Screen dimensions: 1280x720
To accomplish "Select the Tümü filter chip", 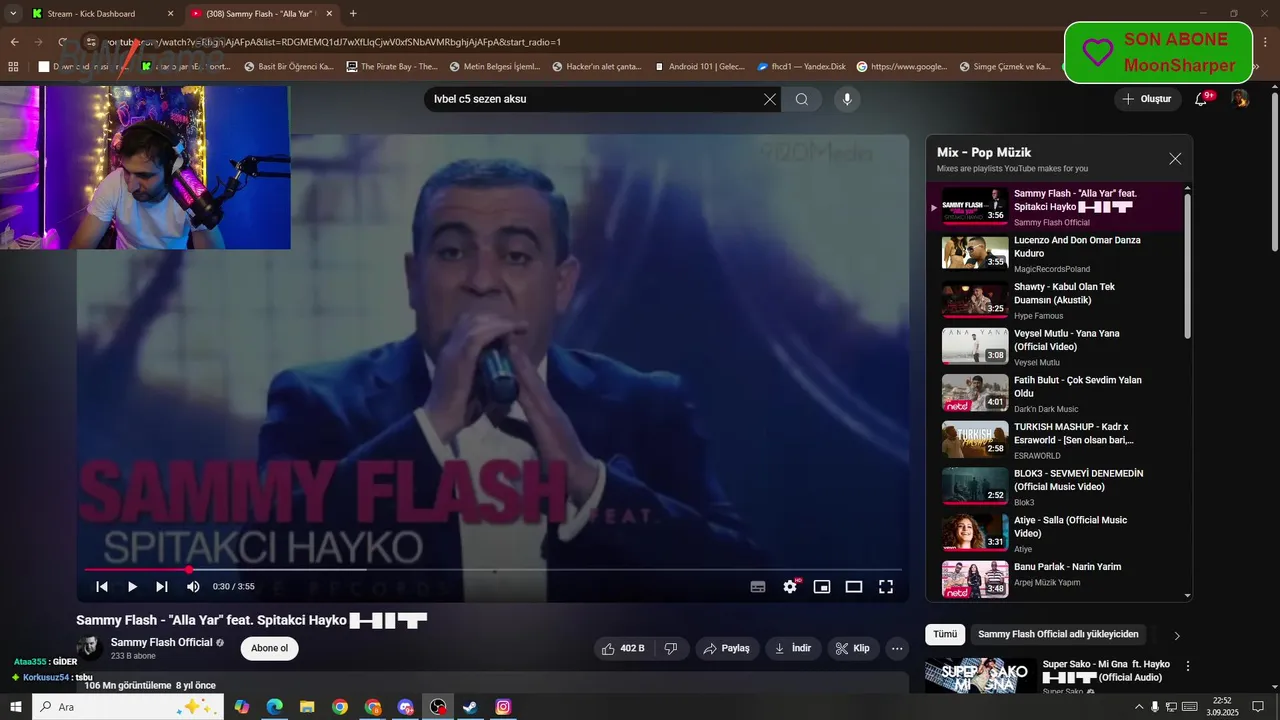I will [945, 634].
